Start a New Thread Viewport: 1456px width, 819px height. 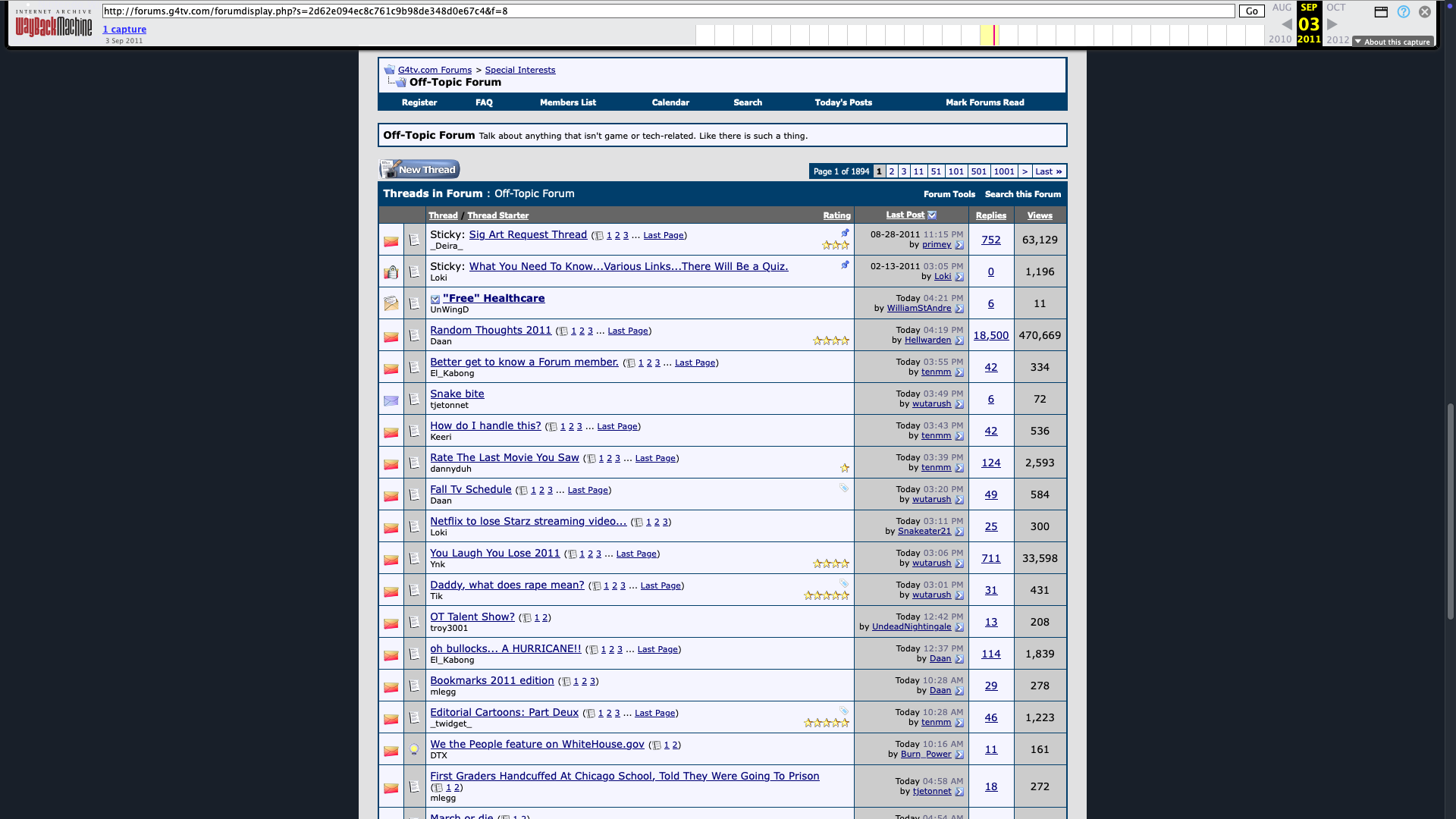[419, 169]
